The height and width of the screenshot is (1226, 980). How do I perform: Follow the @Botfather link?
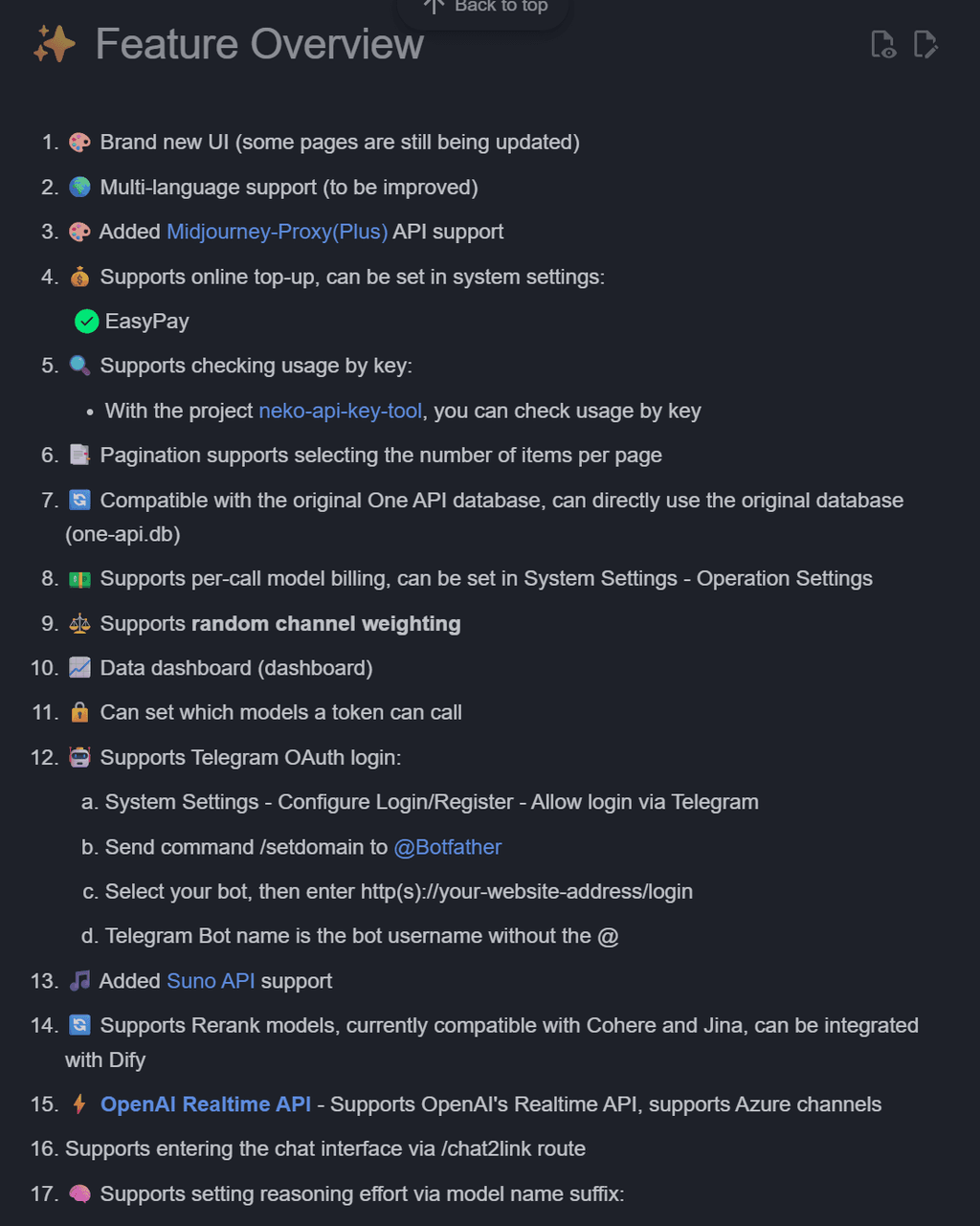[447, 847]
